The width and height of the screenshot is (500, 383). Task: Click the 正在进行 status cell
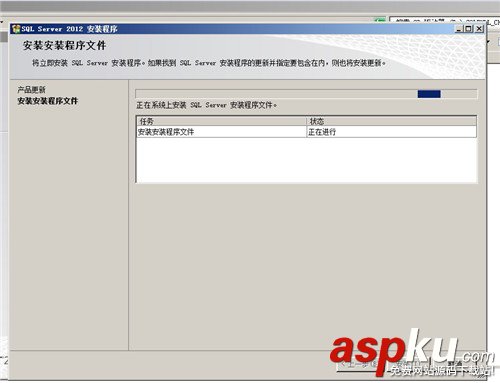[x=391, y=132]
